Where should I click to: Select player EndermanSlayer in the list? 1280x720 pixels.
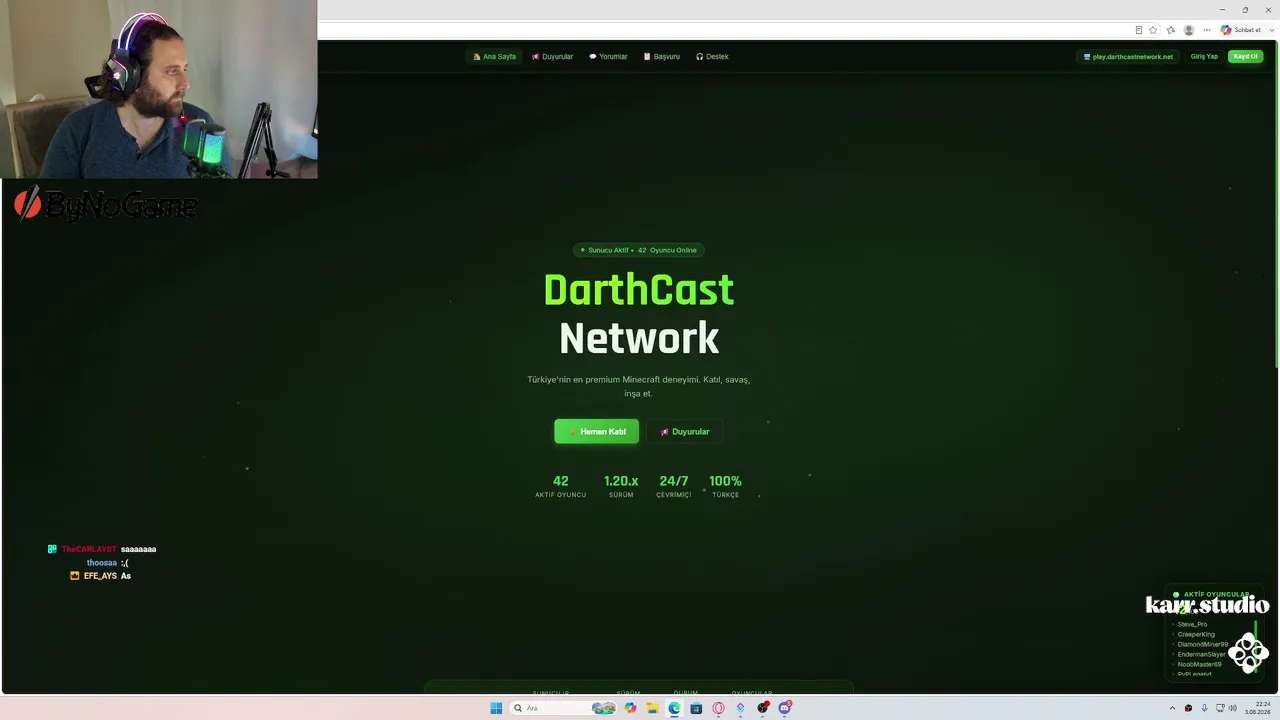tap(1201, 654)
